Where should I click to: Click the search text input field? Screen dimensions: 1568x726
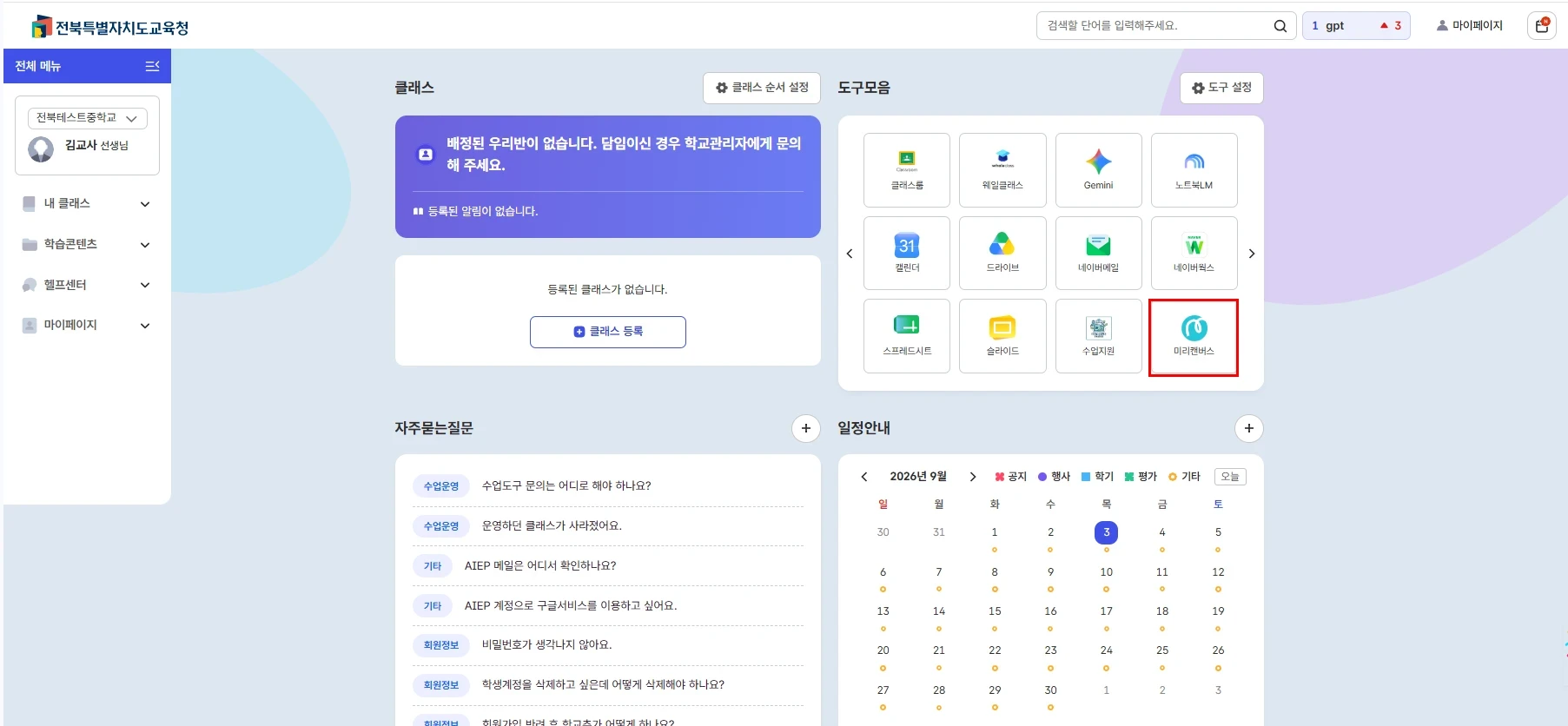[x=1154, y=26]
